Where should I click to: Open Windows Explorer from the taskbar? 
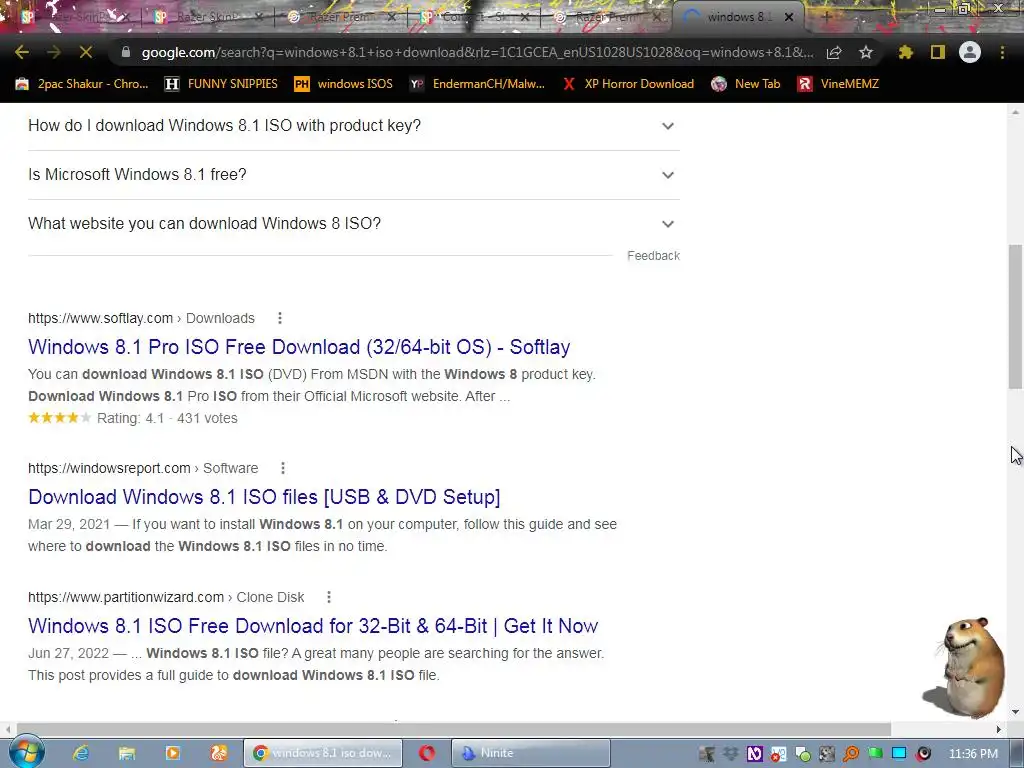pos(127,753)
